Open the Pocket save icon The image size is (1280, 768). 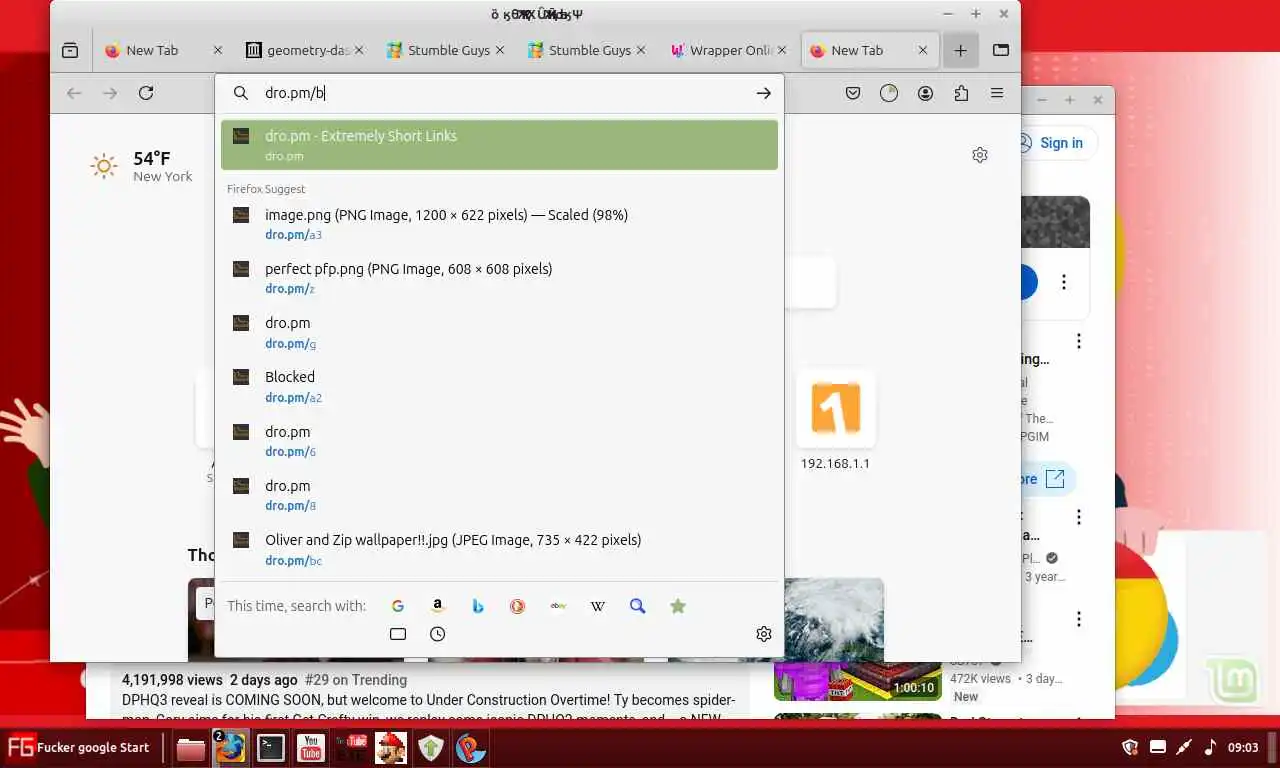(x=853, y=93)
